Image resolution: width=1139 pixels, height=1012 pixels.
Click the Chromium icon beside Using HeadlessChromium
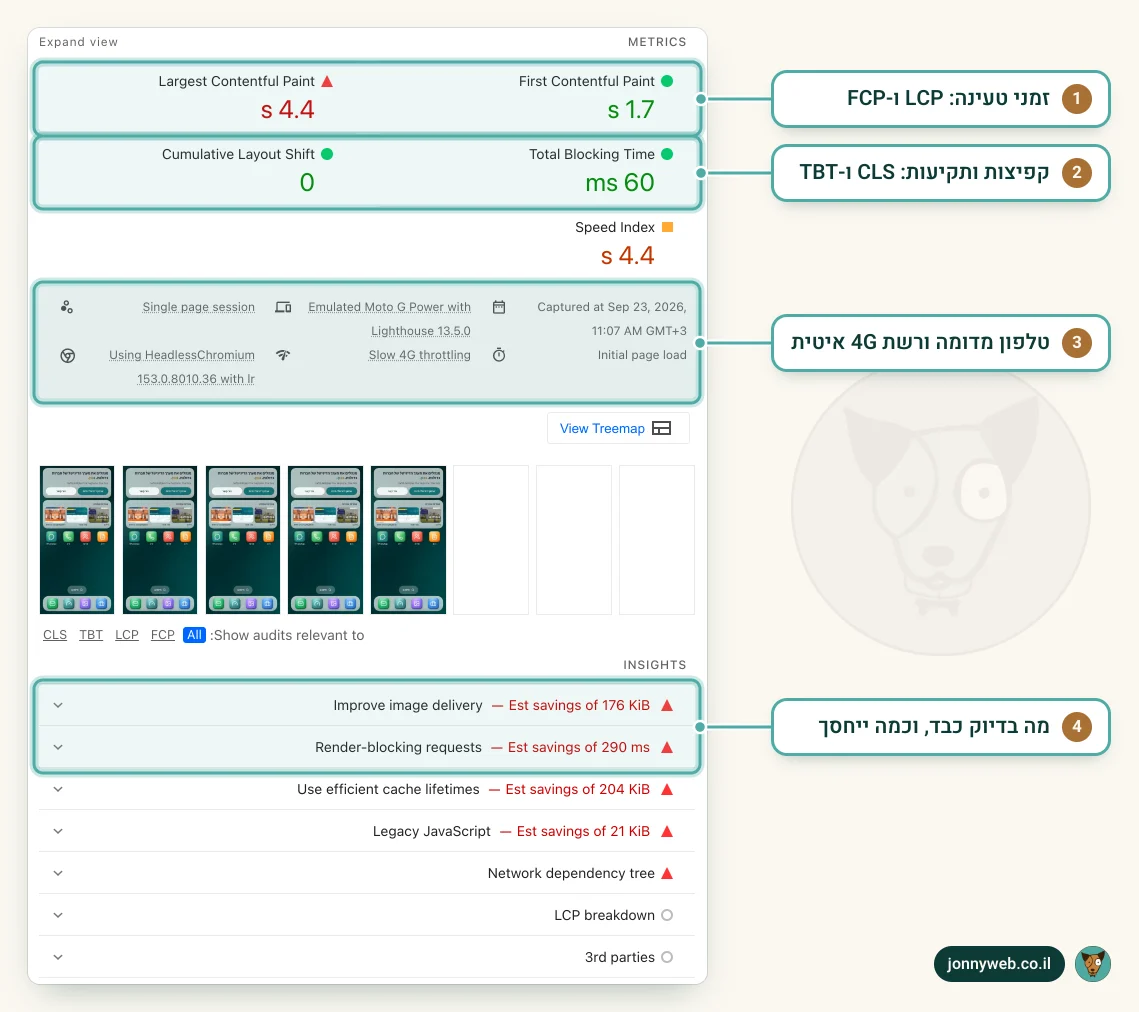[68, 355]
